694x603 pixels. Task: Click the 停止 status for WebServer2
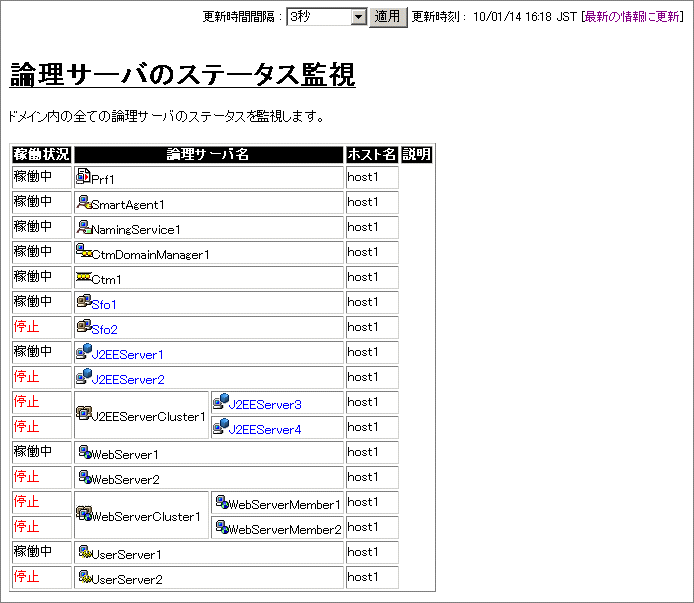(27, 477)
